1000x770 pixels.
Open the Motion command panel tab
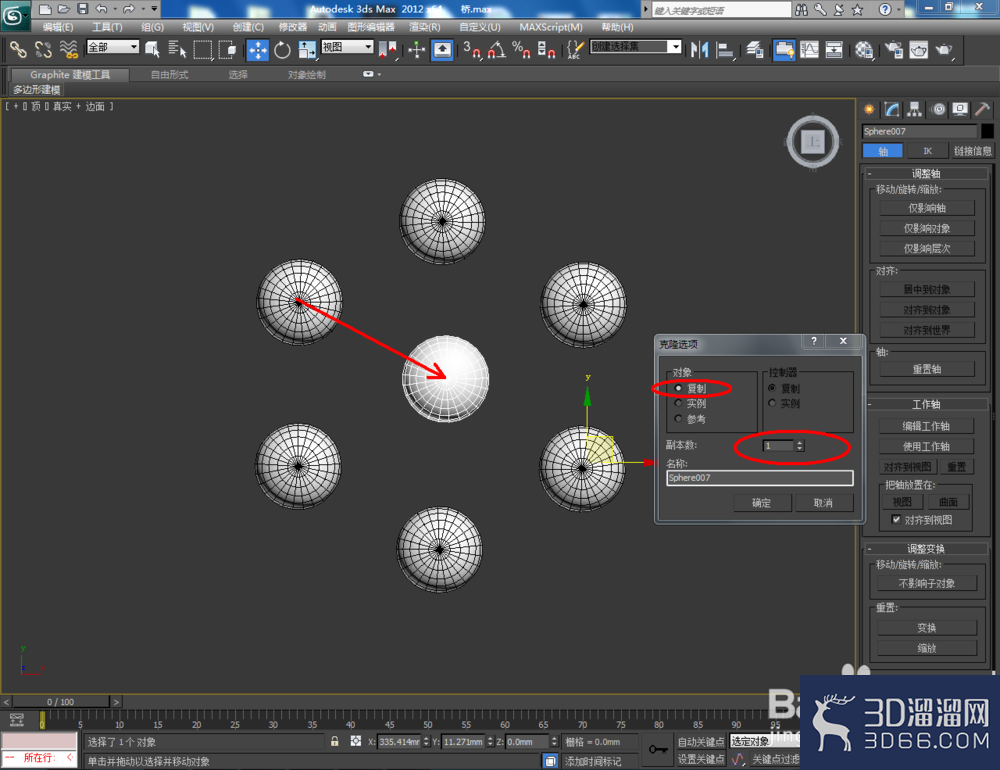point(938,109)
